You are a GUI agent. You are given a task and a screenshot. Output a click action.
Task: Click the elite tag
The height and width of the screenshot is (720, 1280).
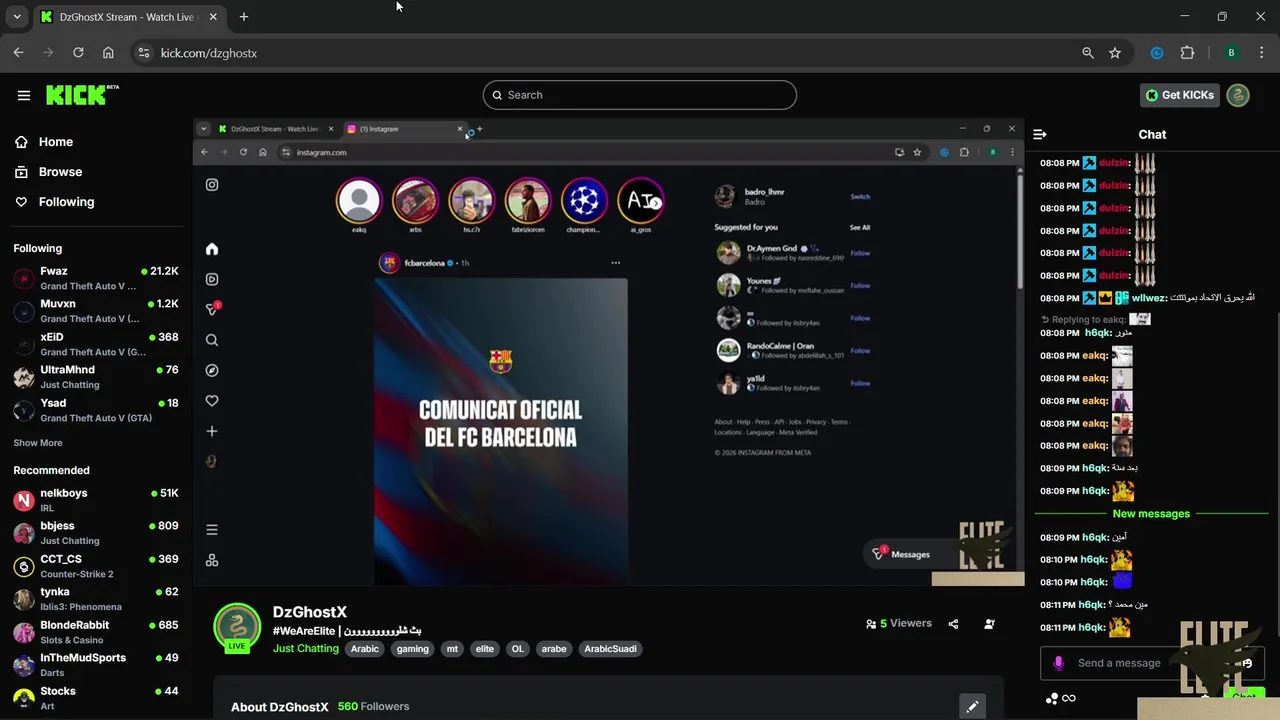[485, 649]
